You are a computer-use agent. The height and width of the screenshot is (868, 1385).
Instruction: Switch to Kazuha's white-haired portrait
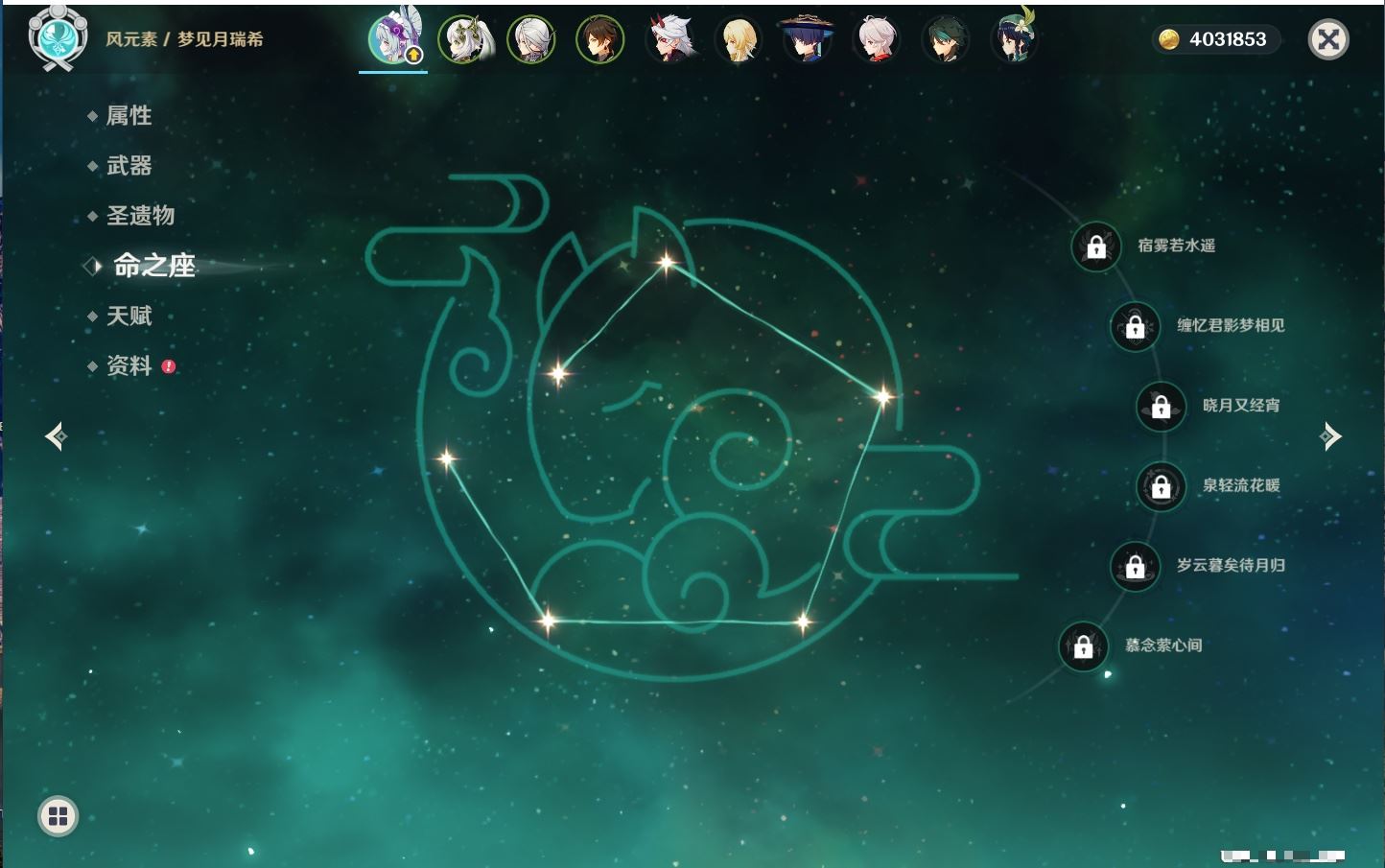pyautogui.click(x=876, y=39)
